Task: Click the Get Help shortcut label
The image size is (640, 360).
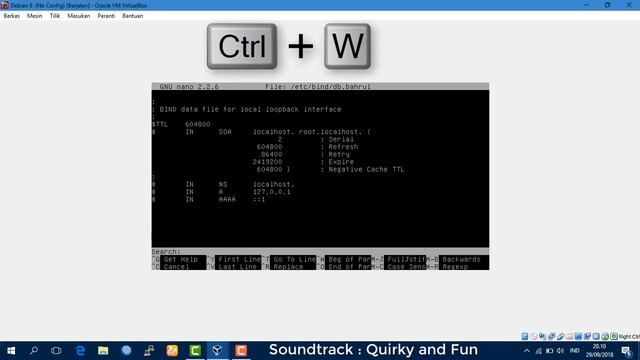Action: [180, 259]
